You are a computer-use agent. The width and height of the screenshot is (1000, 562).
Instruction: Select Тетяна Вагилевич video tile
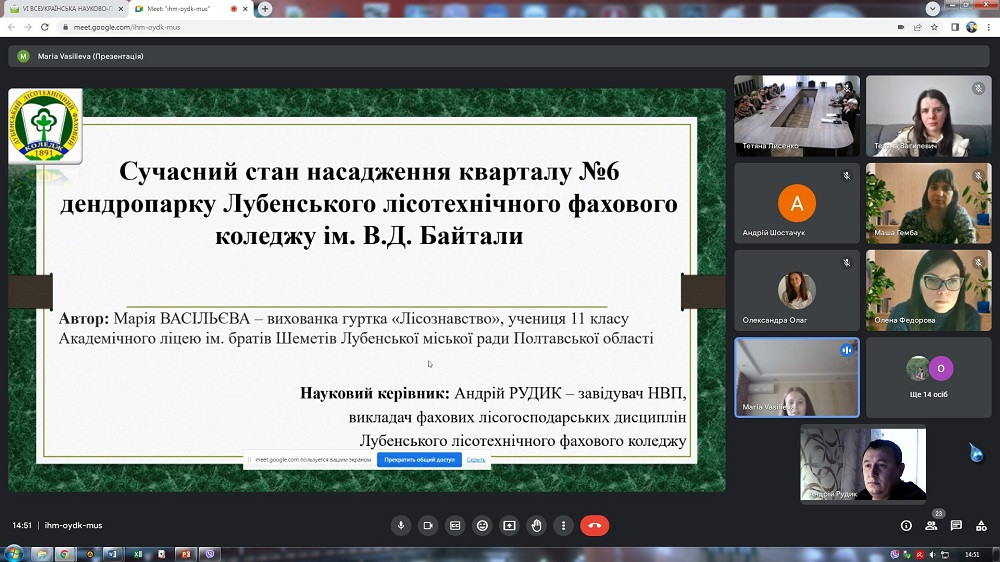click(x=929, y=116)
